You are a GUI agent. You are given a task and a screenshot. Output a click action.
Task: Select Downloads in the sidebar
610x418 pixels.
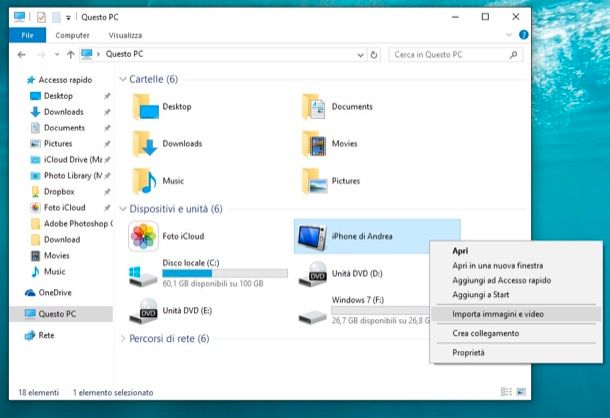pos(64,112)
